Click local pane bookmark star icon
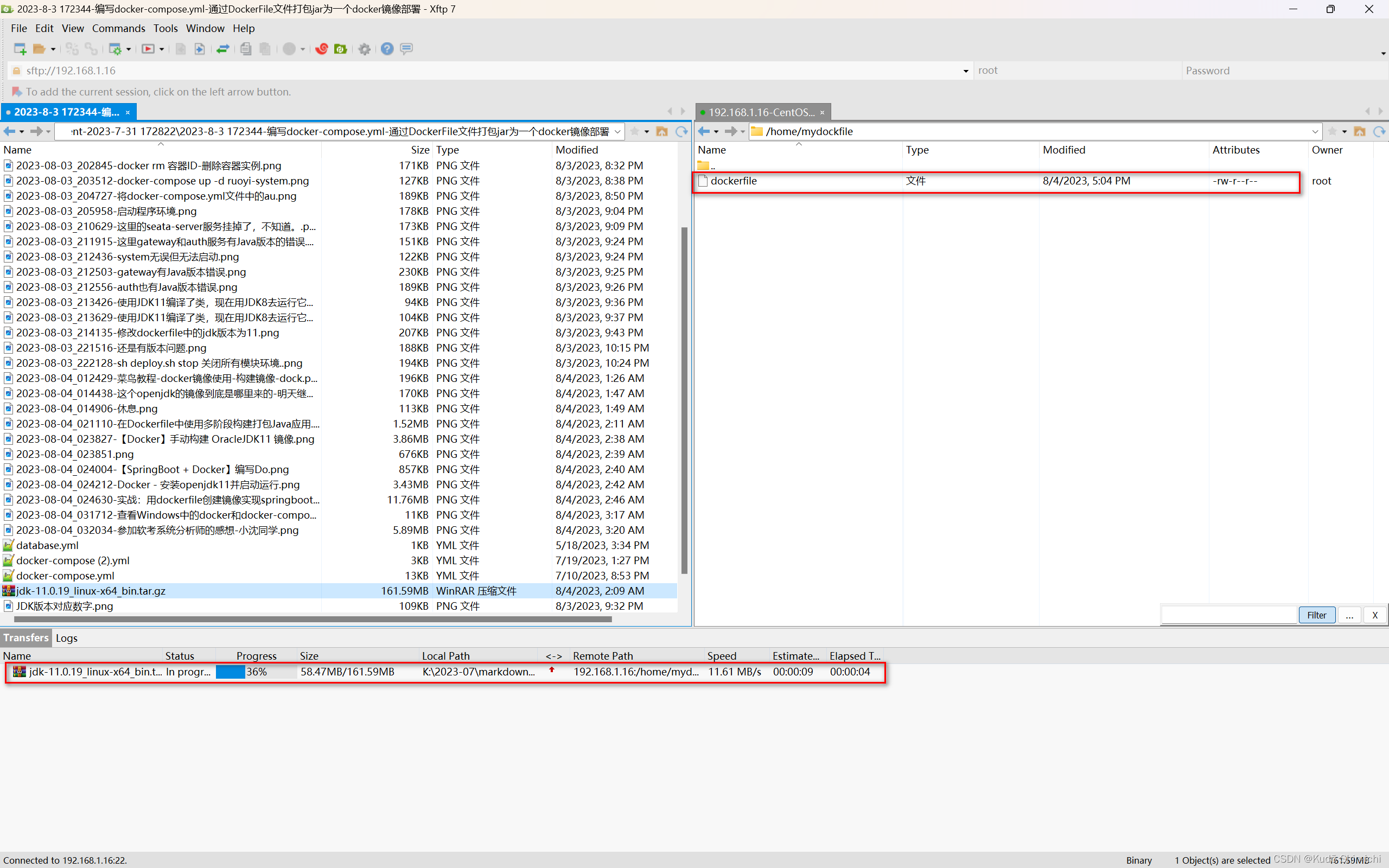1389x868 pixels. [x=635, y=131]
